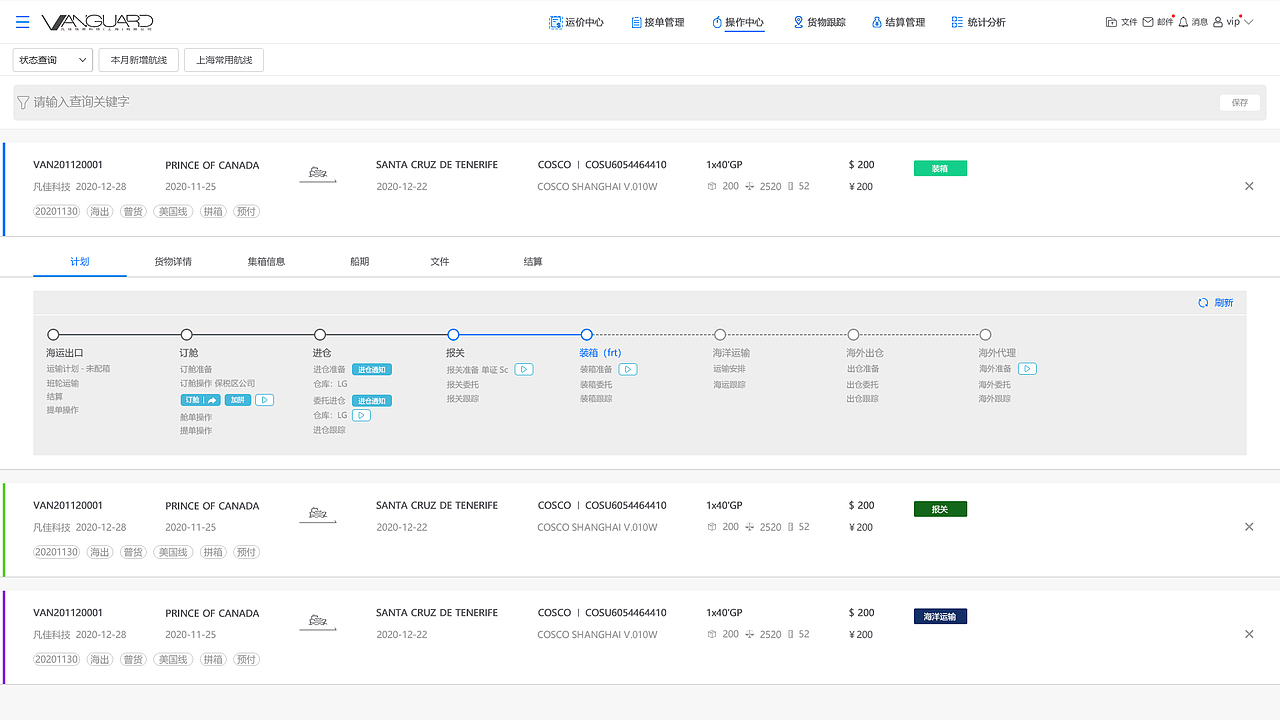Click the 本月新增航线 button
This screenshot has width=1280, height=720.
tap(139, 60)
